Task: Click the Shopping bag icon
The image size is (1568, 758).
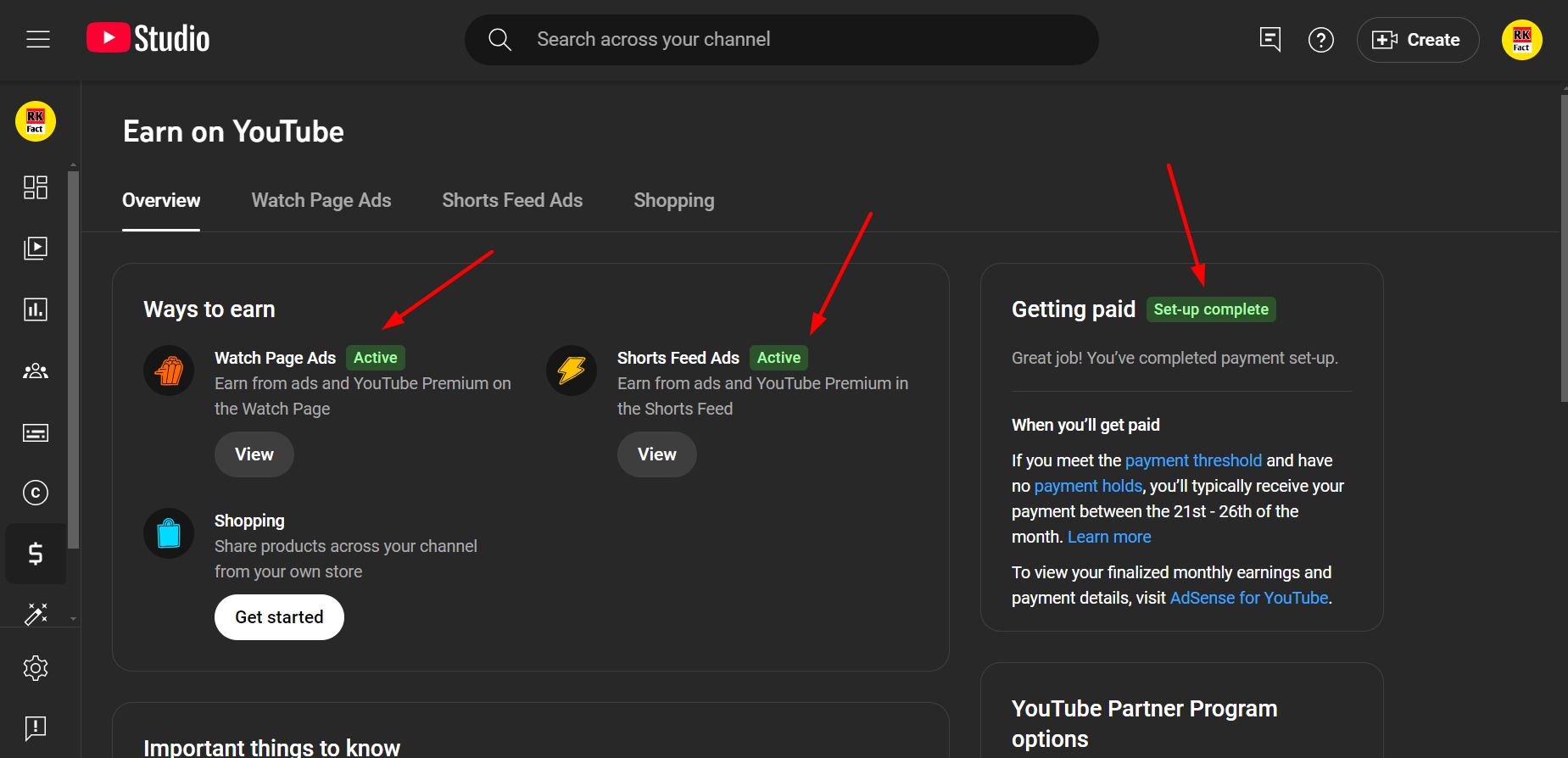Action: coord(169,533)
